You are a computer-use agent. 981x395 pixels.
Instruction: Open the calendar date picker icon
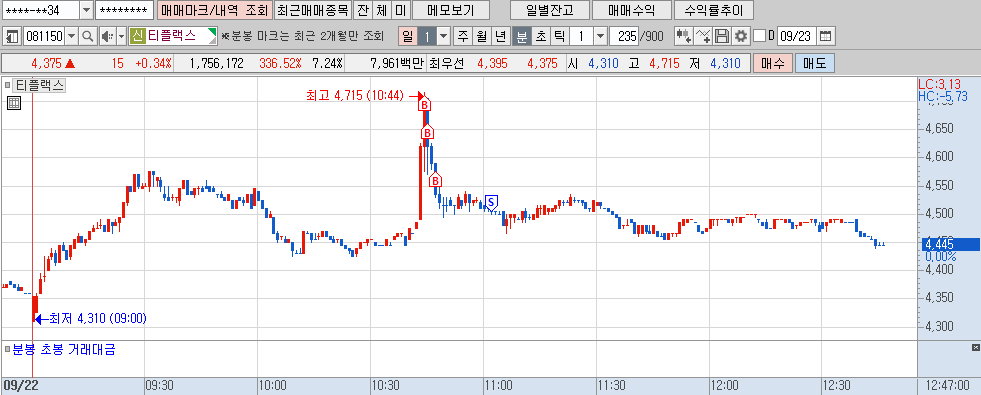coord(826,36)
